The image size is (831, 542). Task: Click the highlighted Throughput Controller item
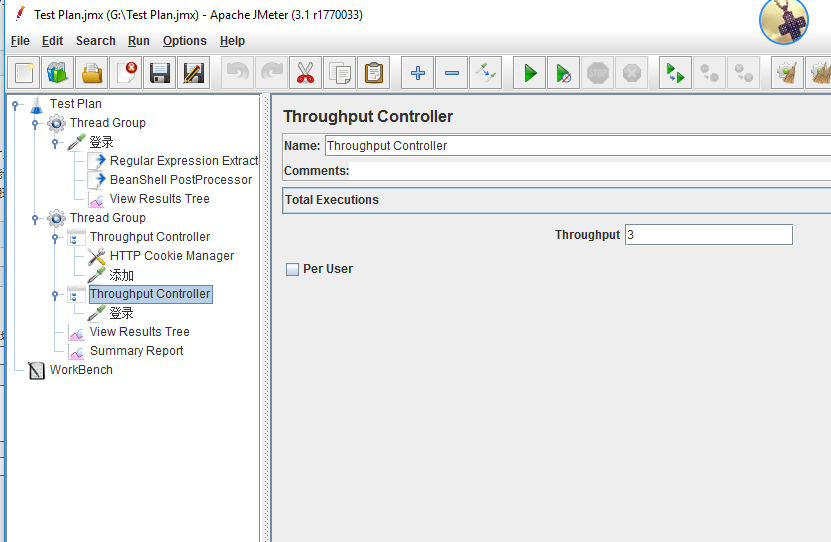coord(151,294)
